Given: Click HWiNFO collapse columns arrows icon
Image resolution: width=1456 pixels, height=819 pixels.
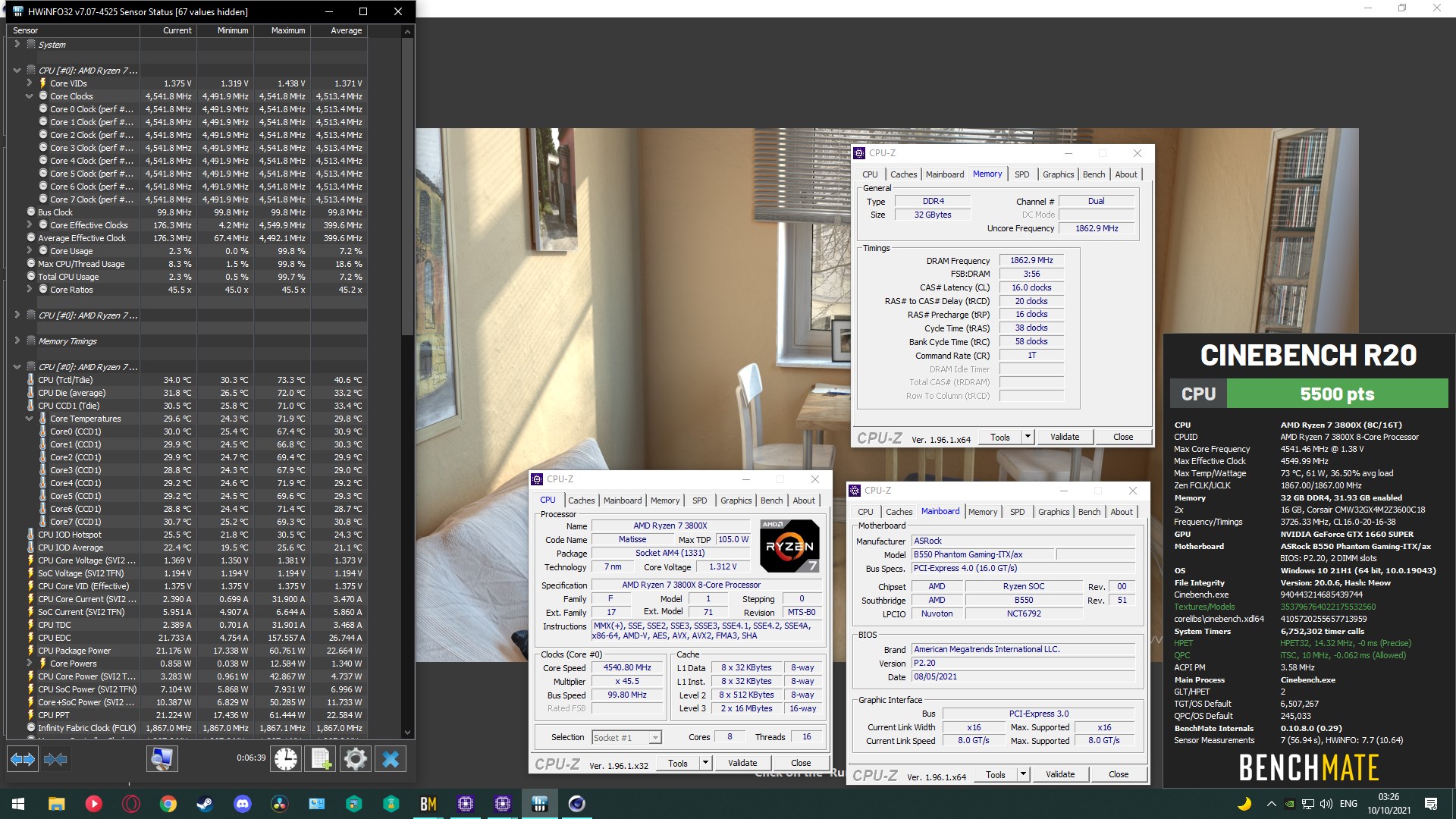Looking at the screenshot, I should [55, 759].
